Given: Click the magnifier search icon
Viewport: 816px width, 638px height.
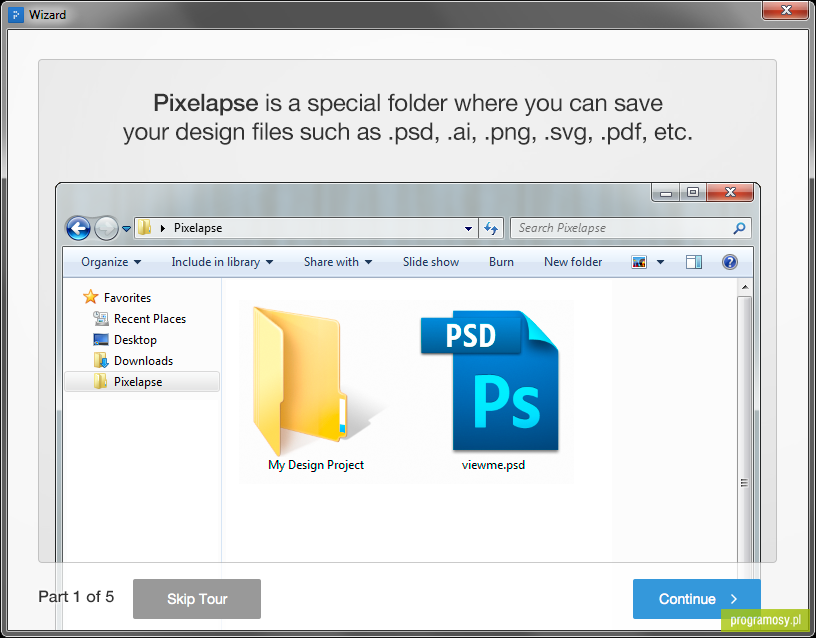Looking at the screenshot, I should [x=739, y=228].
